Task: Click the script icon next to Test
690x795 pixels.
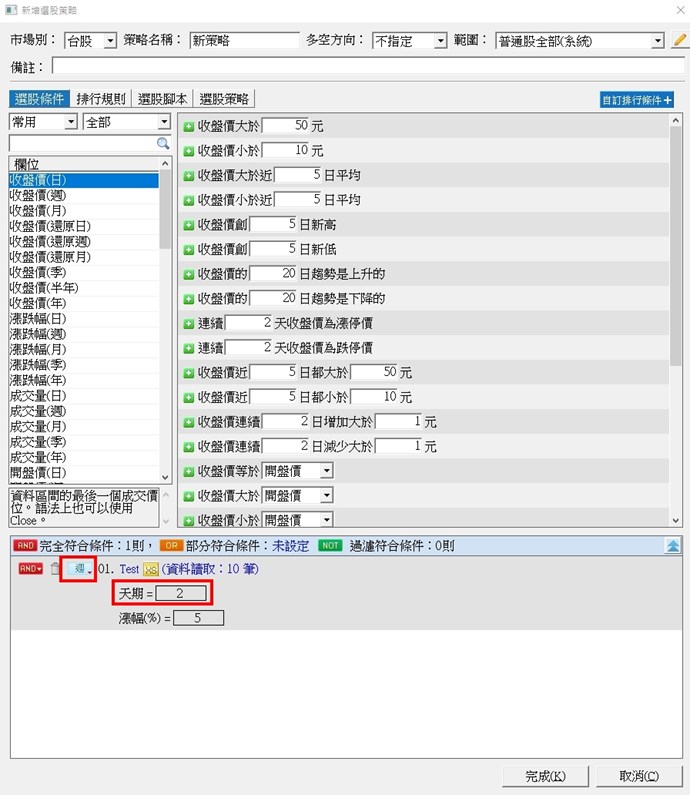Action: click(x=151, y=569)
